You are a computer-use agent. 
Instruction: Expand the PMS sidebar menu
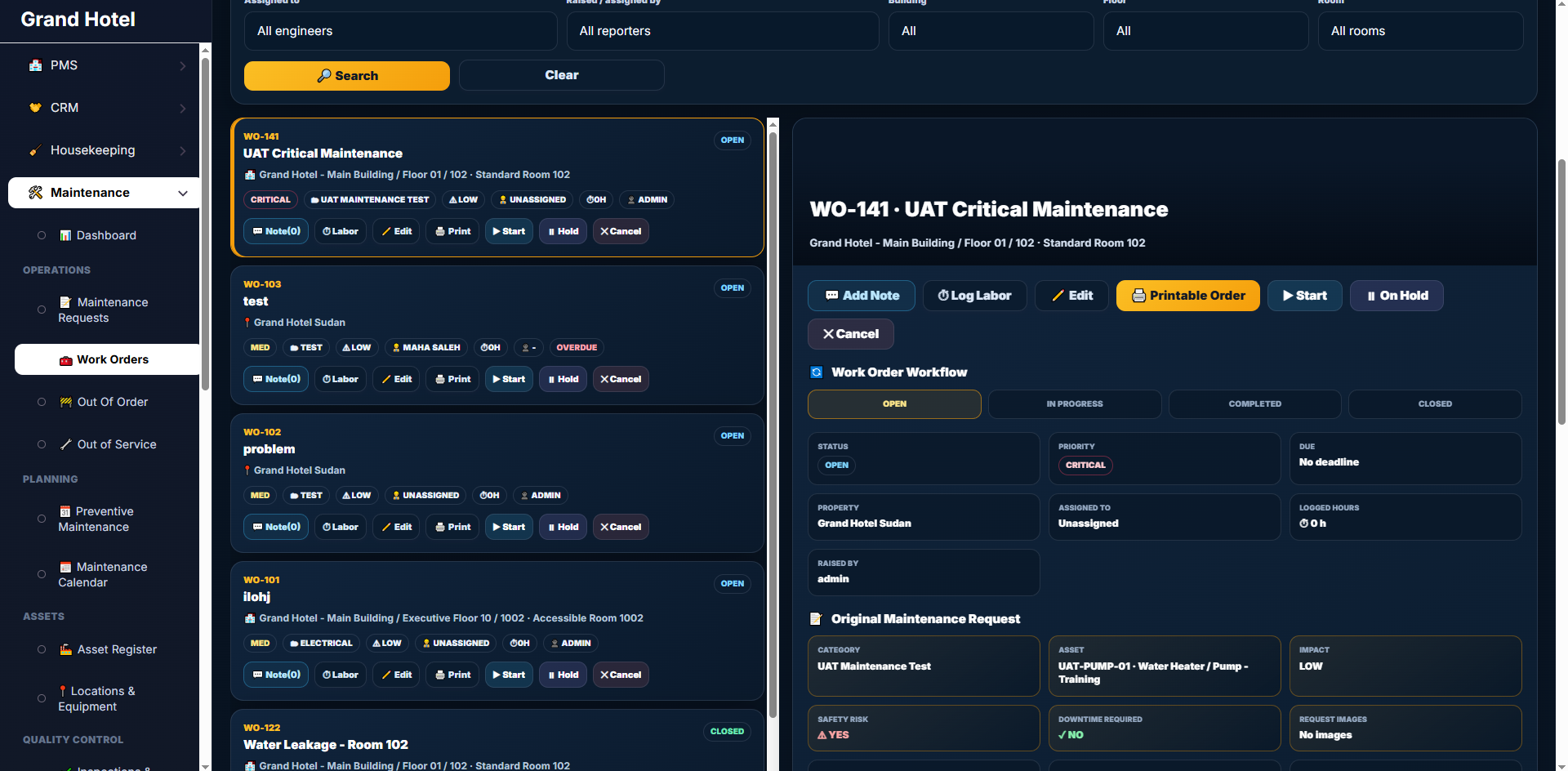click(104, 65)
